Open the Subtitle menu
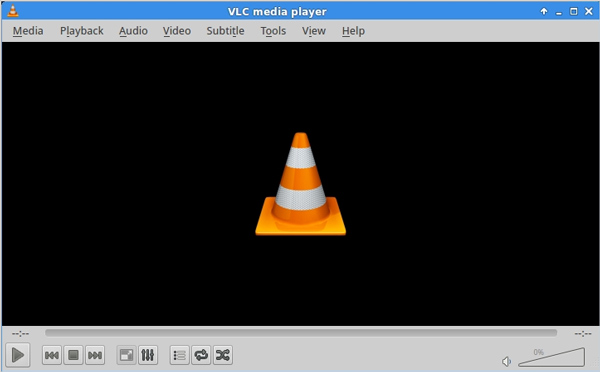This screenshot has height=372, width=600. click(x=225, y=31)
